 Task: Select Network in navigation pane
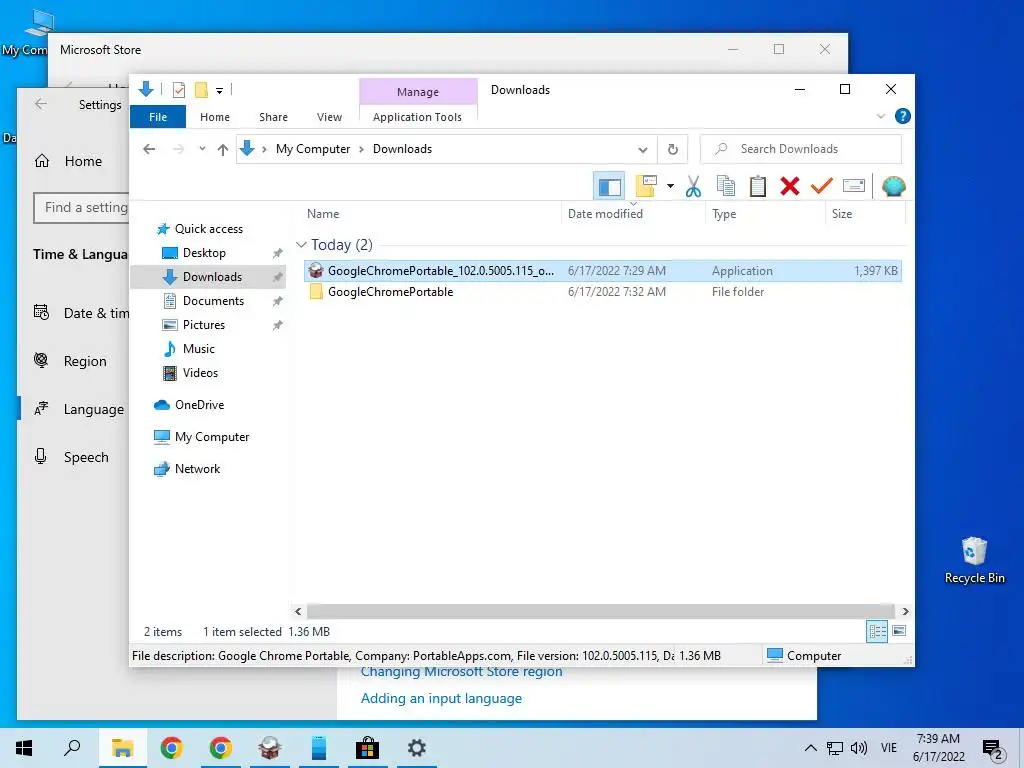pos(197,469)
